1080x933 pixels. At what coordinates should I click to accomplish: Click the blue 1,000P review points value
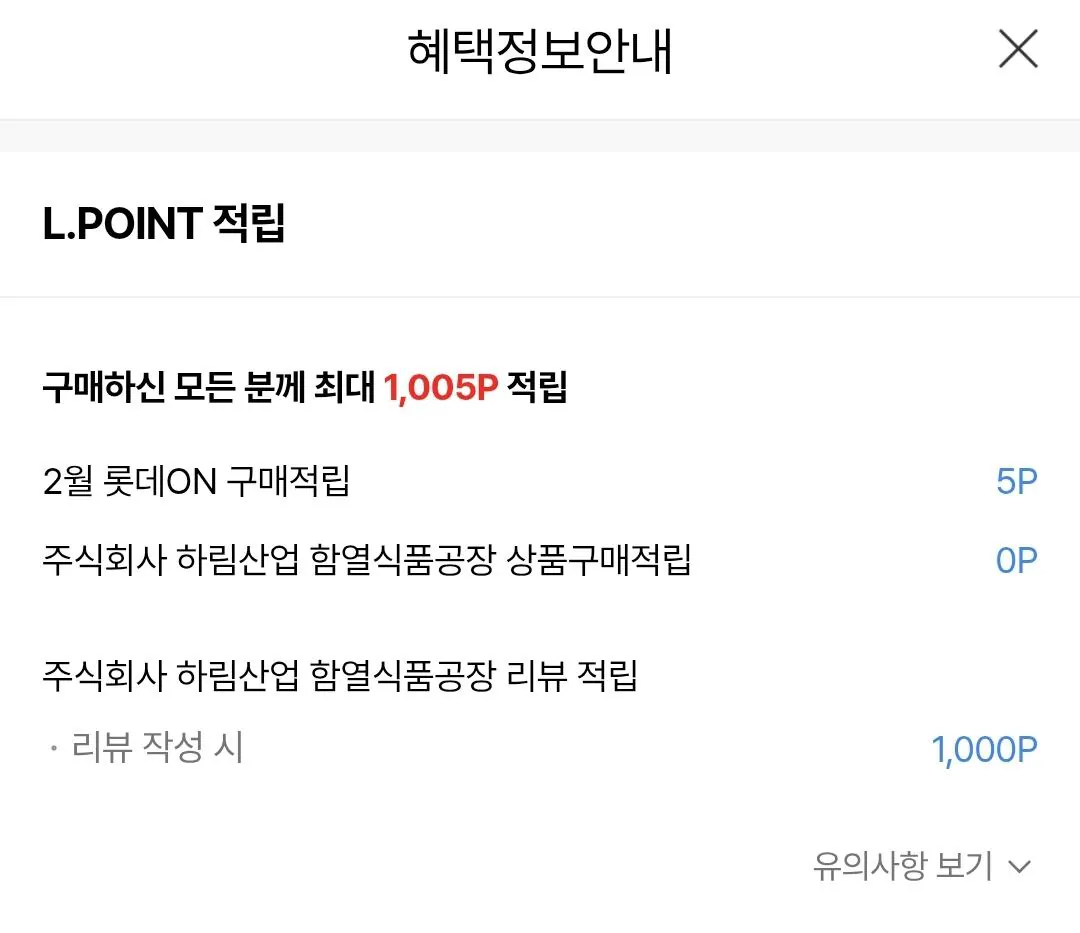coord(984,749)
